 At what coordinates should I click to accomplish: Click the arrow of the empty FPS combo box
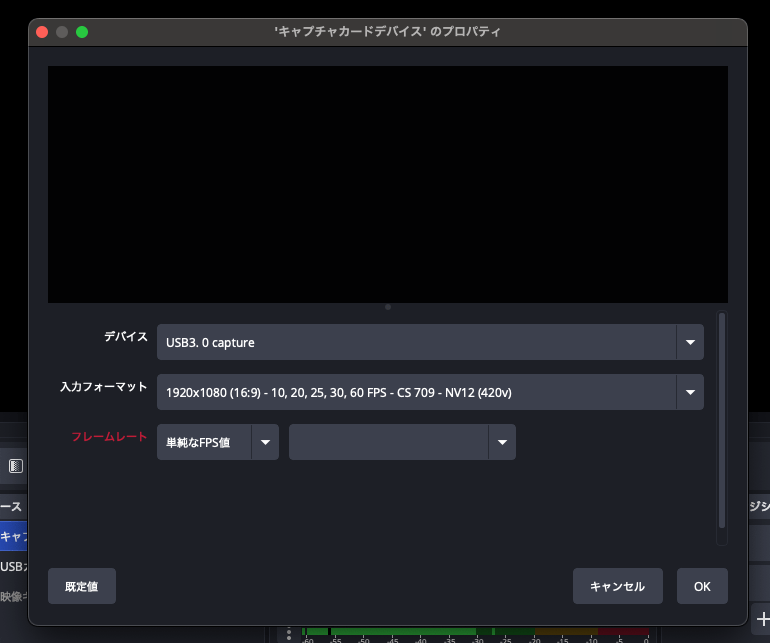coord(502,442)
